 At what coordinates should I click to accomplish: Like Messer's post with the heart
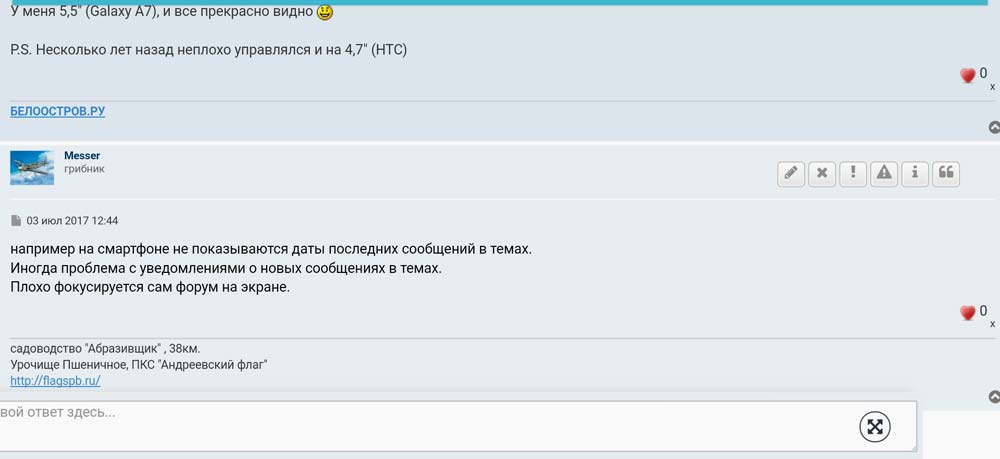[x=967, y=313]
